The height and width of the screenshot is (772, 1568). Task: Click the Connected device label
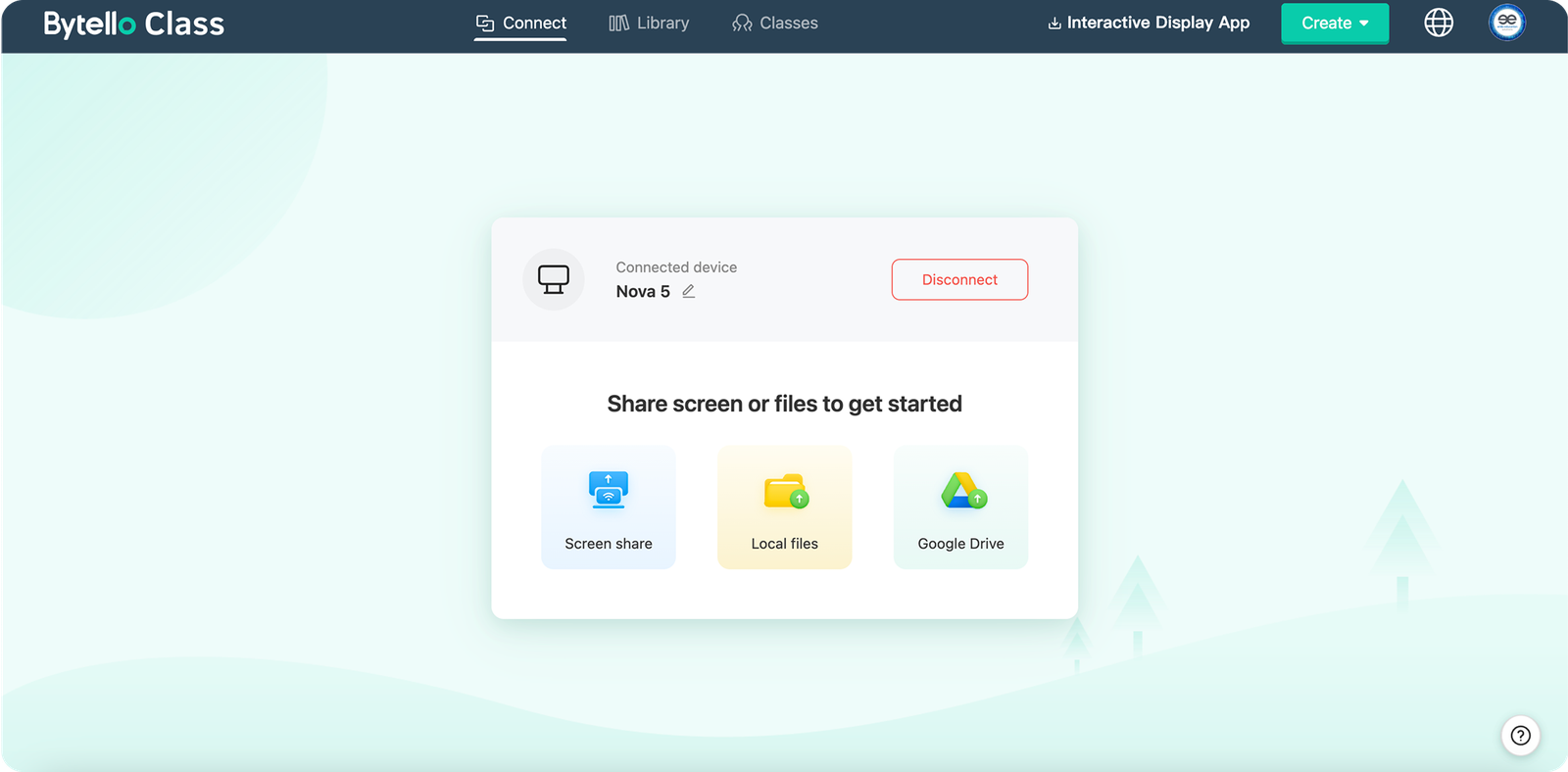[x=676, y=267]
